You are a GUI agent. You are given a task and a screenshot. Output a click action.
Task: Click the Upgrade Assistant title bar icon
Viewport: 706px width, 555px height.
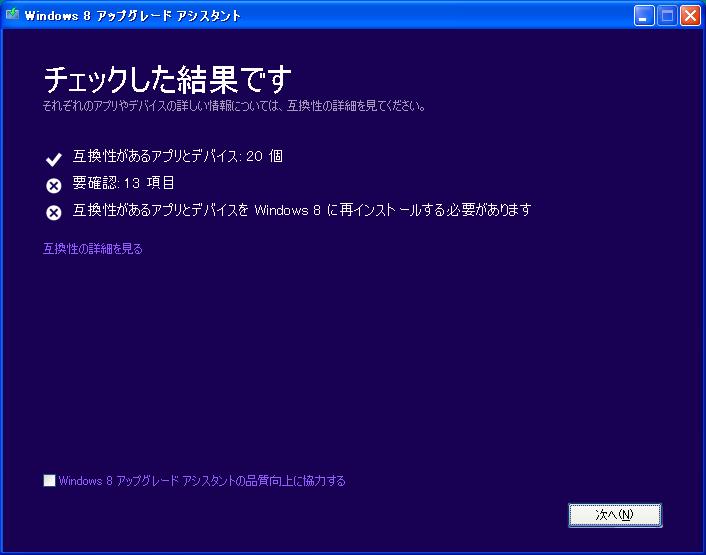(12, 14)
